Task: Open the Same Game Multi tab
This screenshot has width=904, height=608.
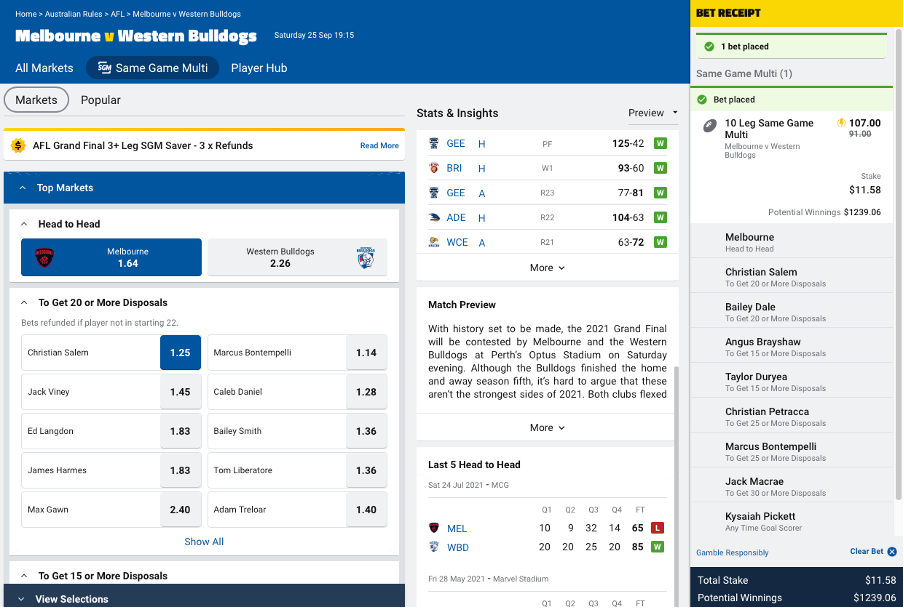Action: click(x=153, y=68)
